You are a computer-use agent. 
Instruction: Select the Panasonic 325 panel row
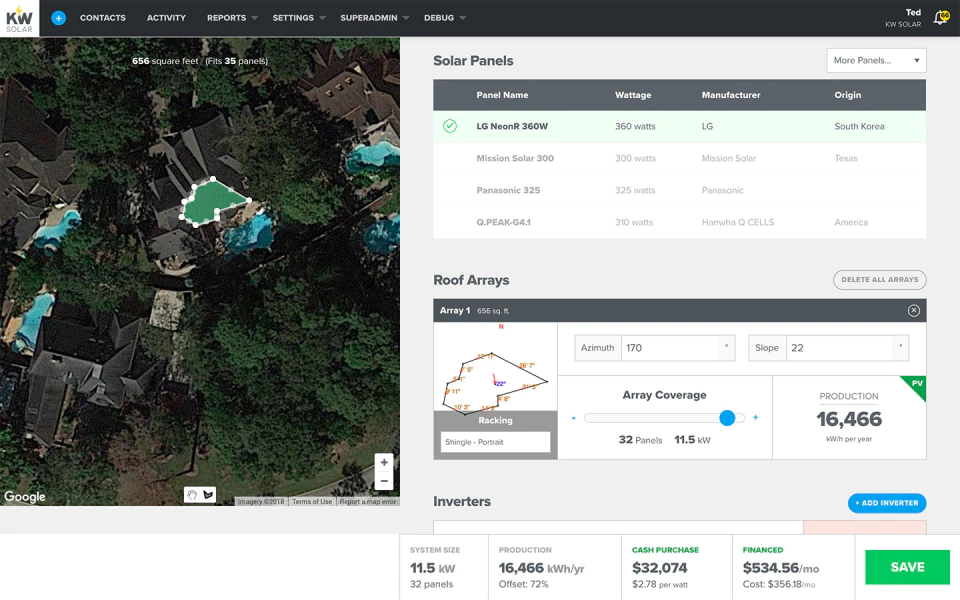tap(680, 190)
